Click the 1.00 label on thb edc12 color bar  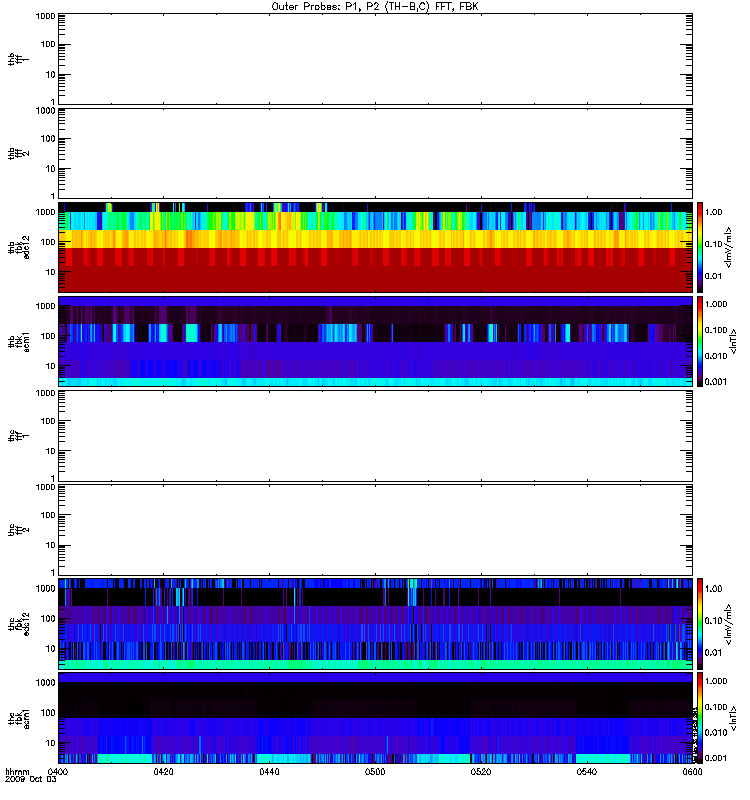click(713, 212)
